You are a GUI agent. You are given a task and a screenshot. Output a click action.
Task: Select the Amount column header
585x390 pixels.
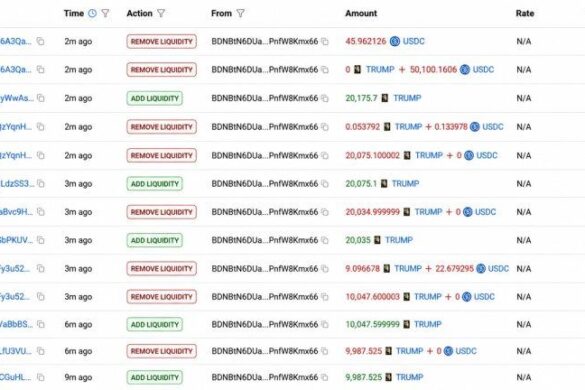pyautogui.click(x=361, y=13)
